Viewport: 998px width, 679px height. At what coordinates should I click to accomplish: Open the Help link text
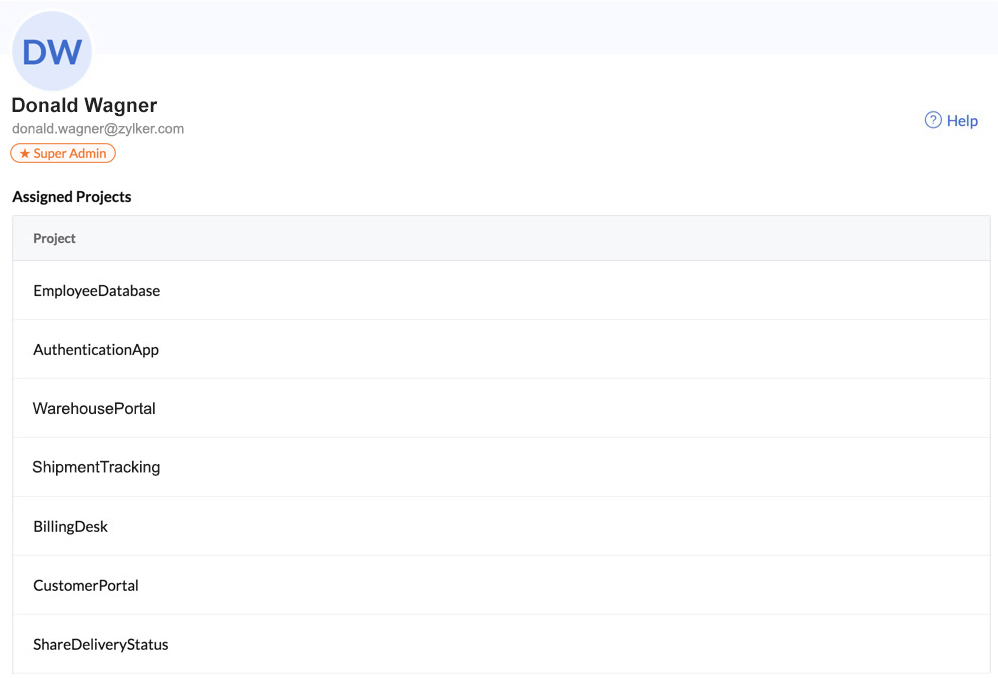[x=962, y=121]
